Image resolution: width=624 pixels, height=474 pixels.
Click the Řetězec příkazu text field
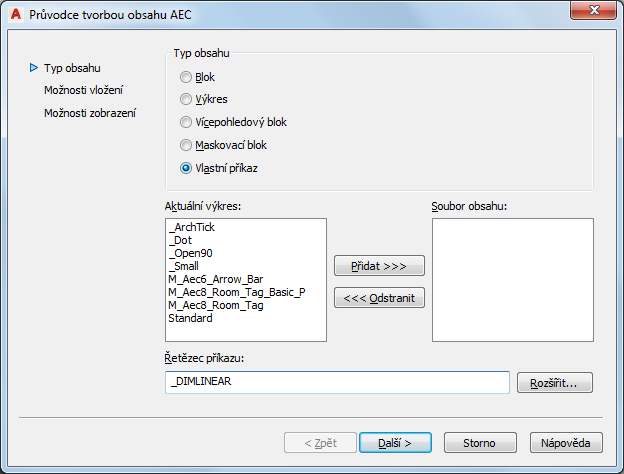tap(337, 383)
